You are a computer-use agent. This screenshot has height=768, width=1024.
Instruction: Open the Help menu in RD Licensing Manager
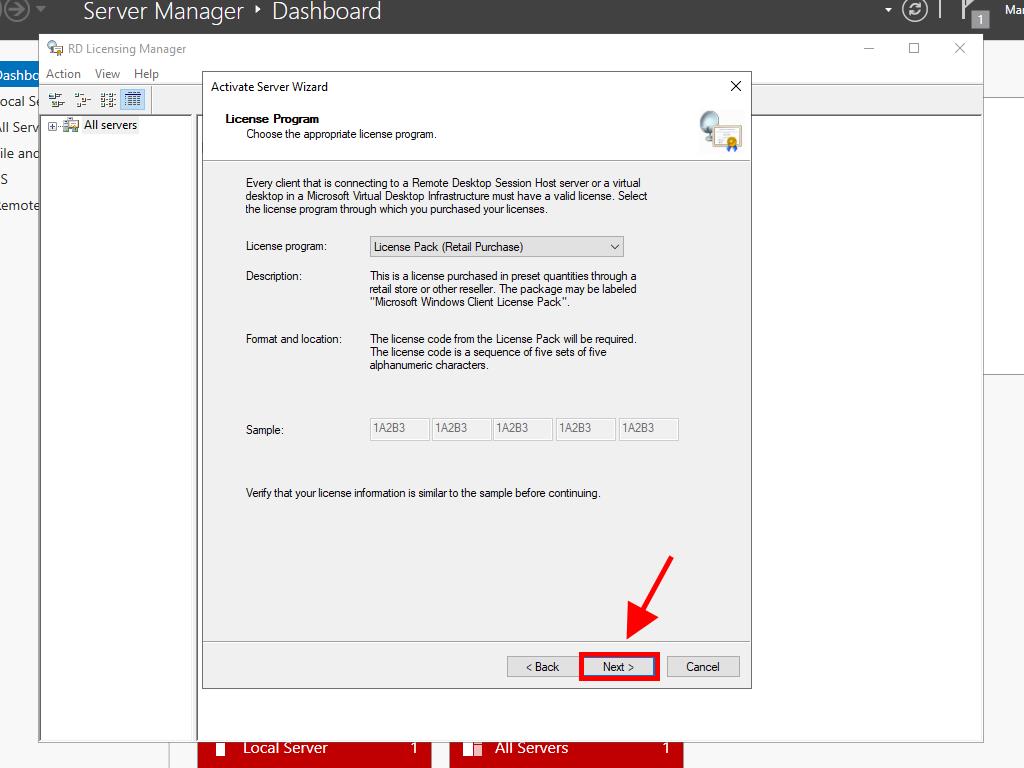pos(146,74)
